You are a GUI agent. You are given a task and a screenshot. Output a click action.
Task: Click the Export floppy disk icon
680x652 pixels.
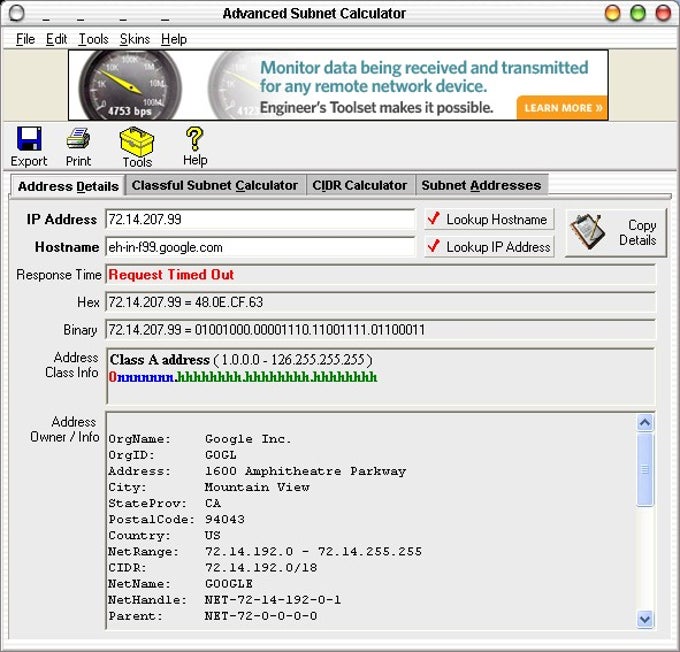pos(29,139)
